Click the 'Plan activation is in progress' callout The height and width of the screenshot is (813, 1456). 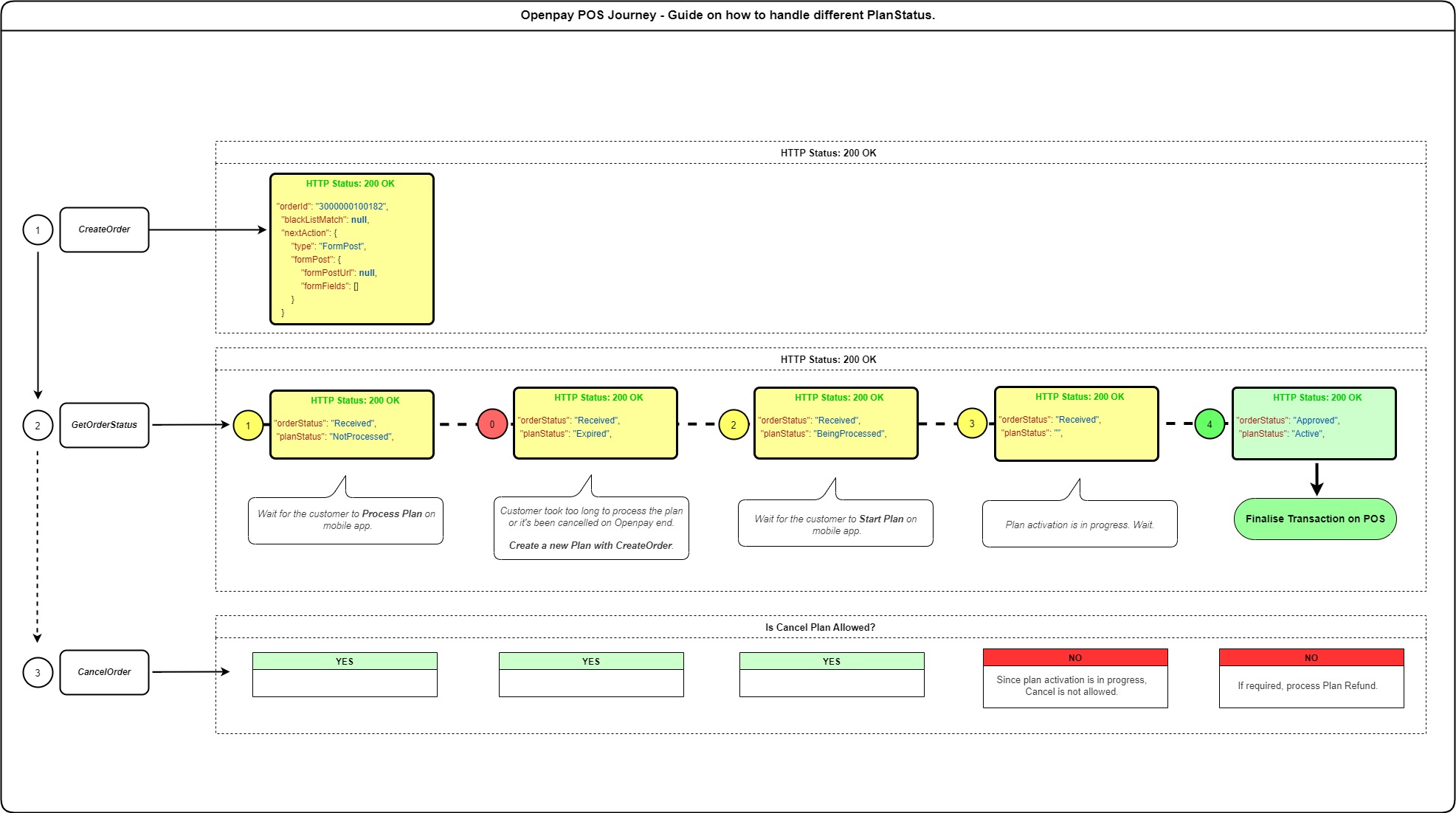pos(1079,525)
